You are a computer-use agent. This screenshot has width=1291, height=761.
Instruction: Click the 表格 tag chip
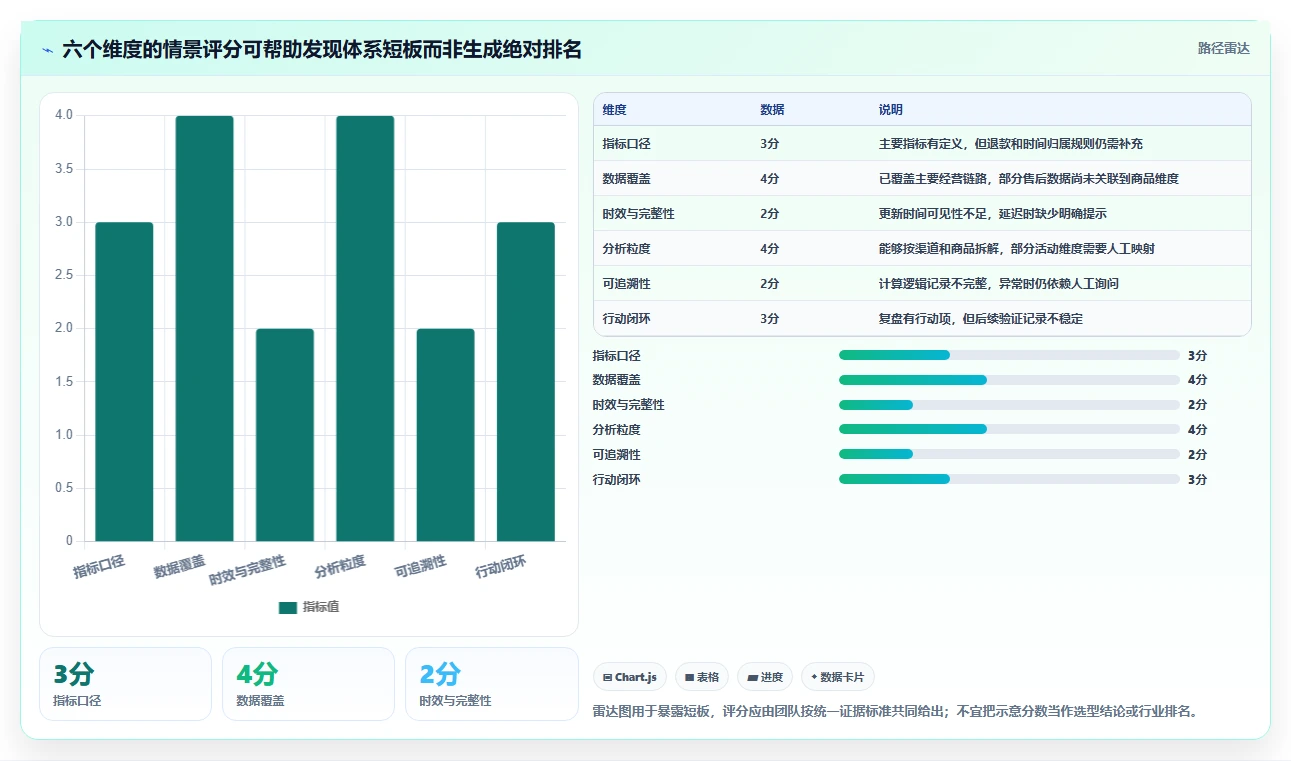coord(702,677)
